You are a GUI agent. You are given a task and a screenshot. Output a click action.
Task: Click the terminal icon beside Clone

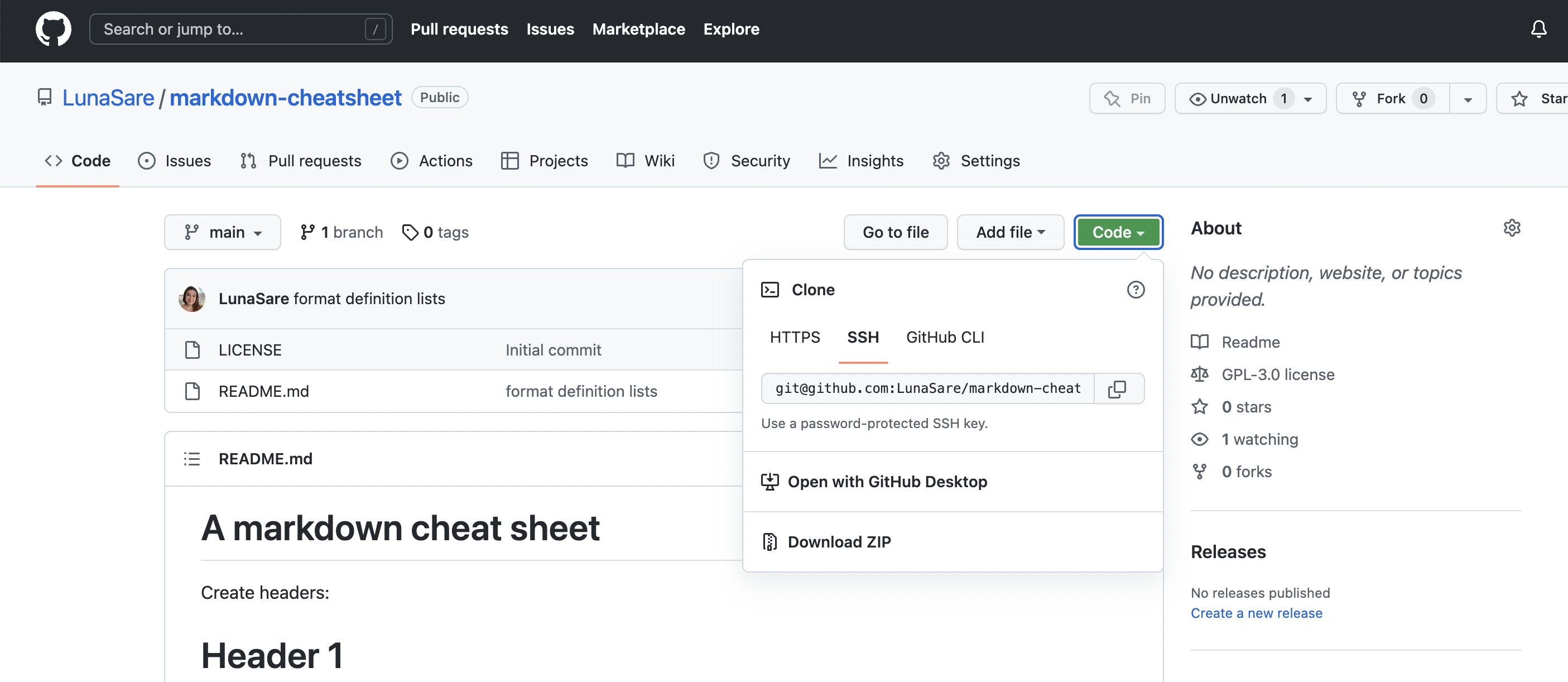click(x=770, y=289)
